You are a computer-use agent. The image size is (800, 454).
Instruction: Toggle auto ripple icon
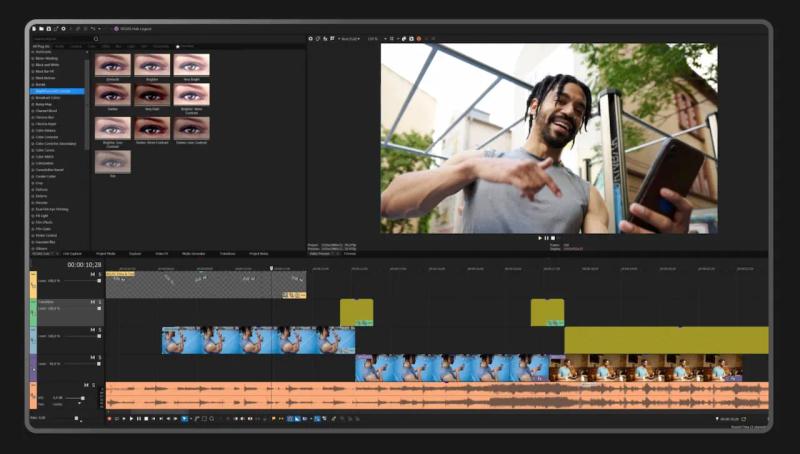pyautogui.click(x=305, y=418)
